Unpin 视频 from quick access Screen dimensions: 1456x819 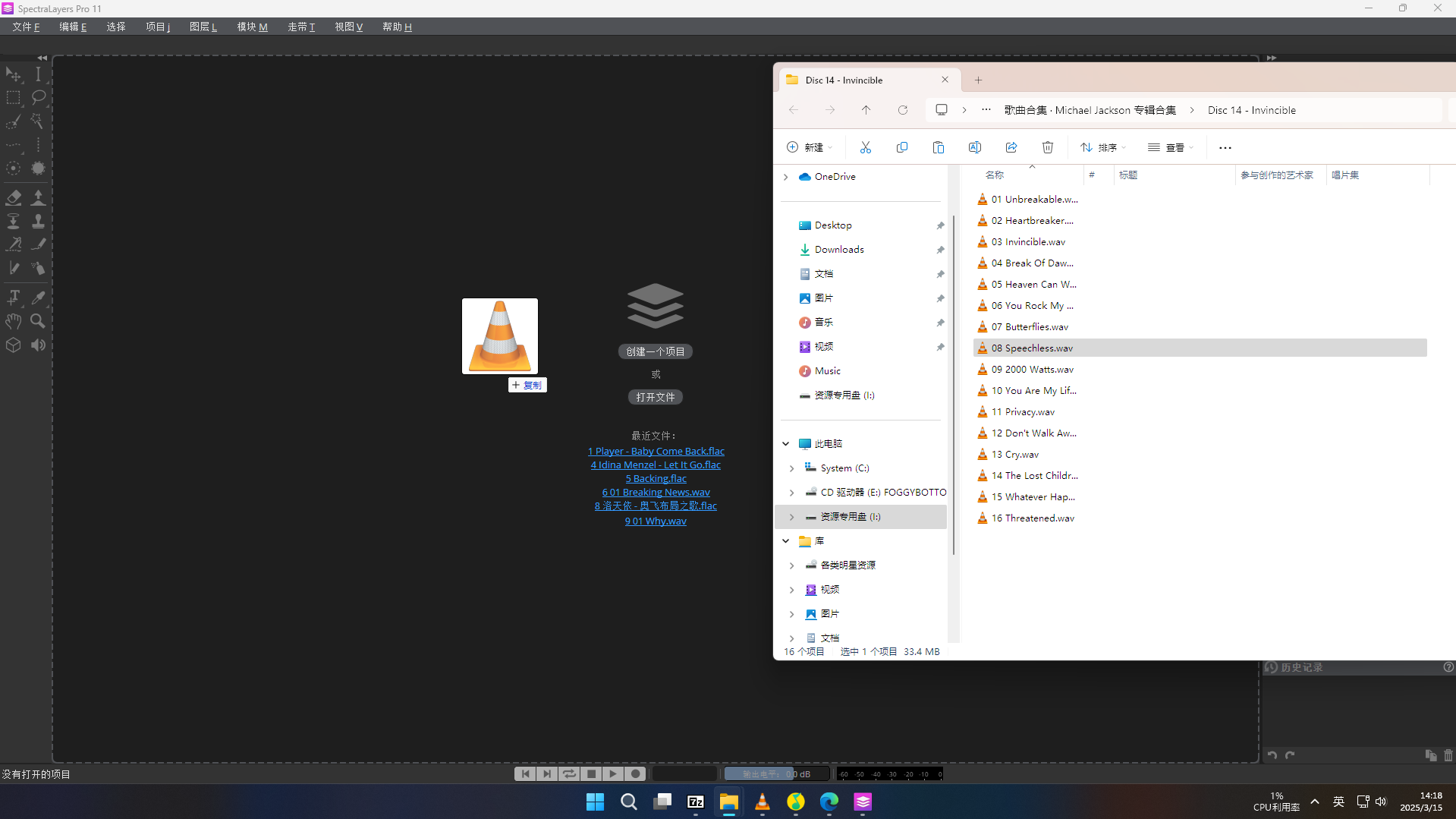click(940, 347)
